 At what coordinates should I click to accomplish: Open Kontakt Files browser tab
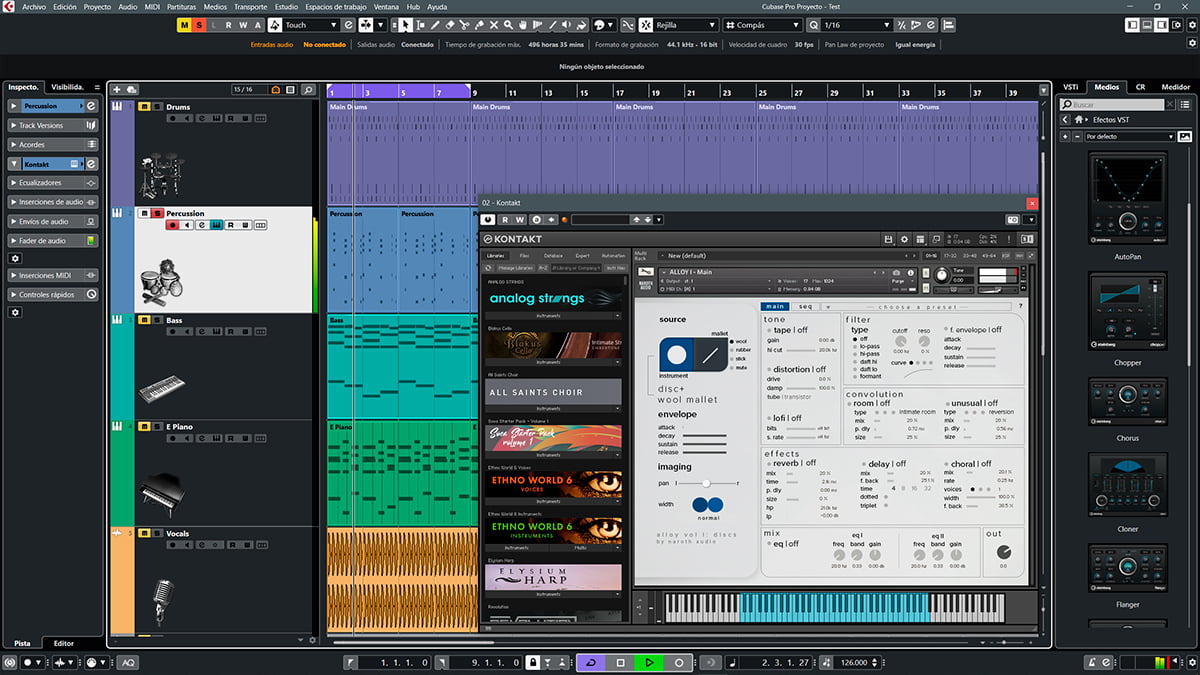(525, 256)
